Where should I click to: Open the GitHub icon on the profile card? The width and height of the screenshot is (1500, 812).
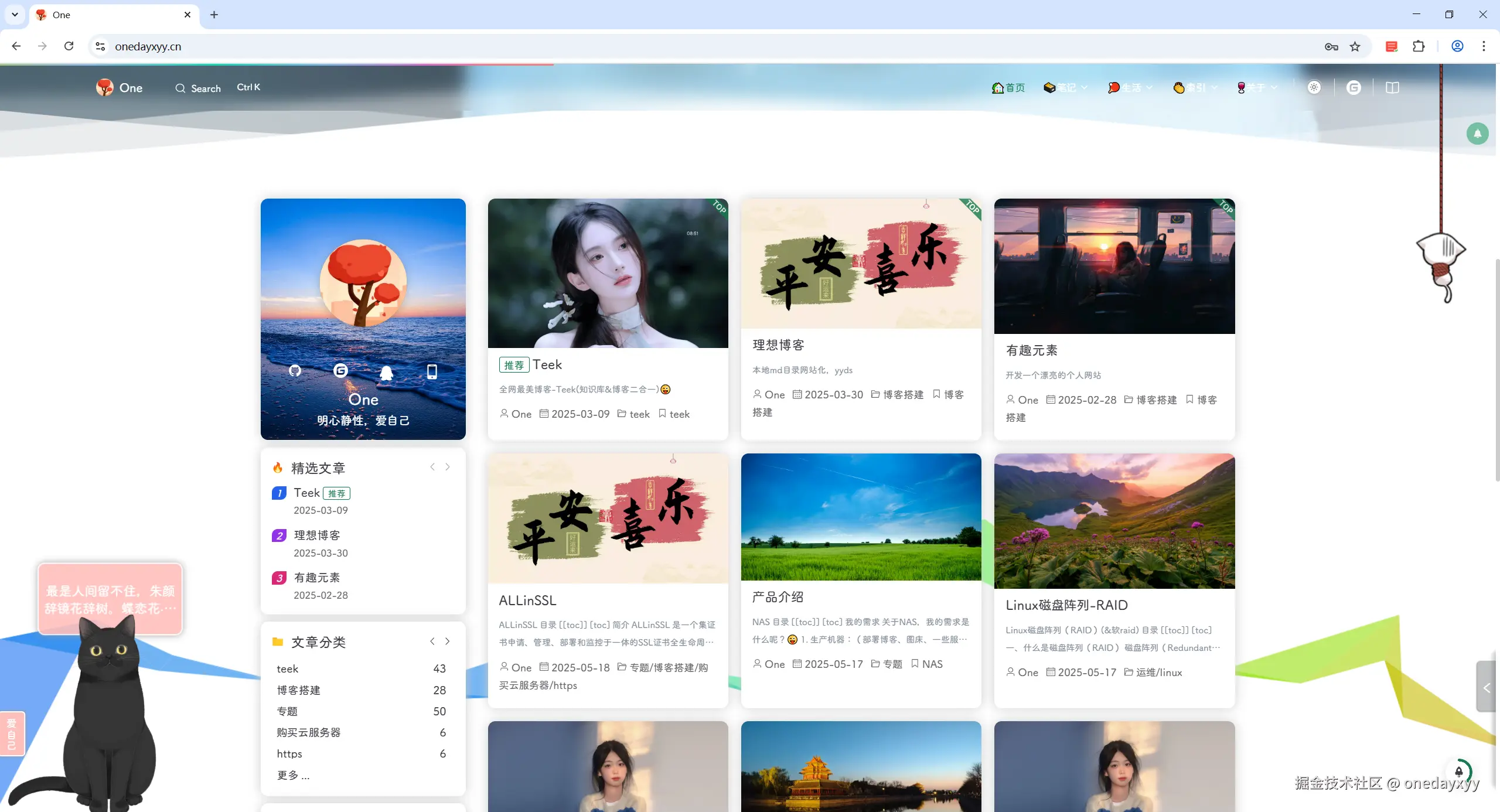(295, 371)
